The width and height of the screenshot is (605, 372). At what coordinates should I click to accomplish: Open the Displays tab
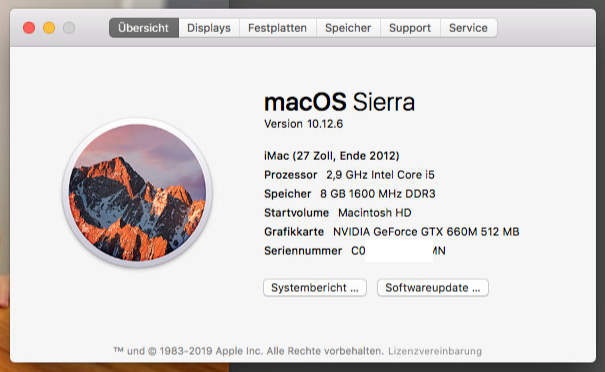coord(209,28)
